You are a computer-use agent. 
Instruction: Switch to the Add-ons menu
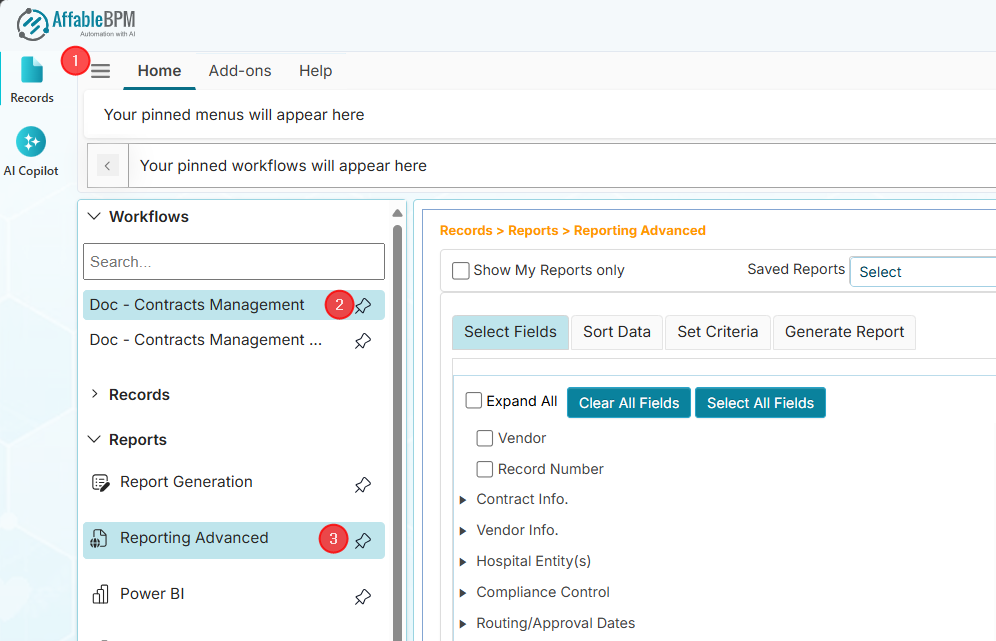[240, 71]
